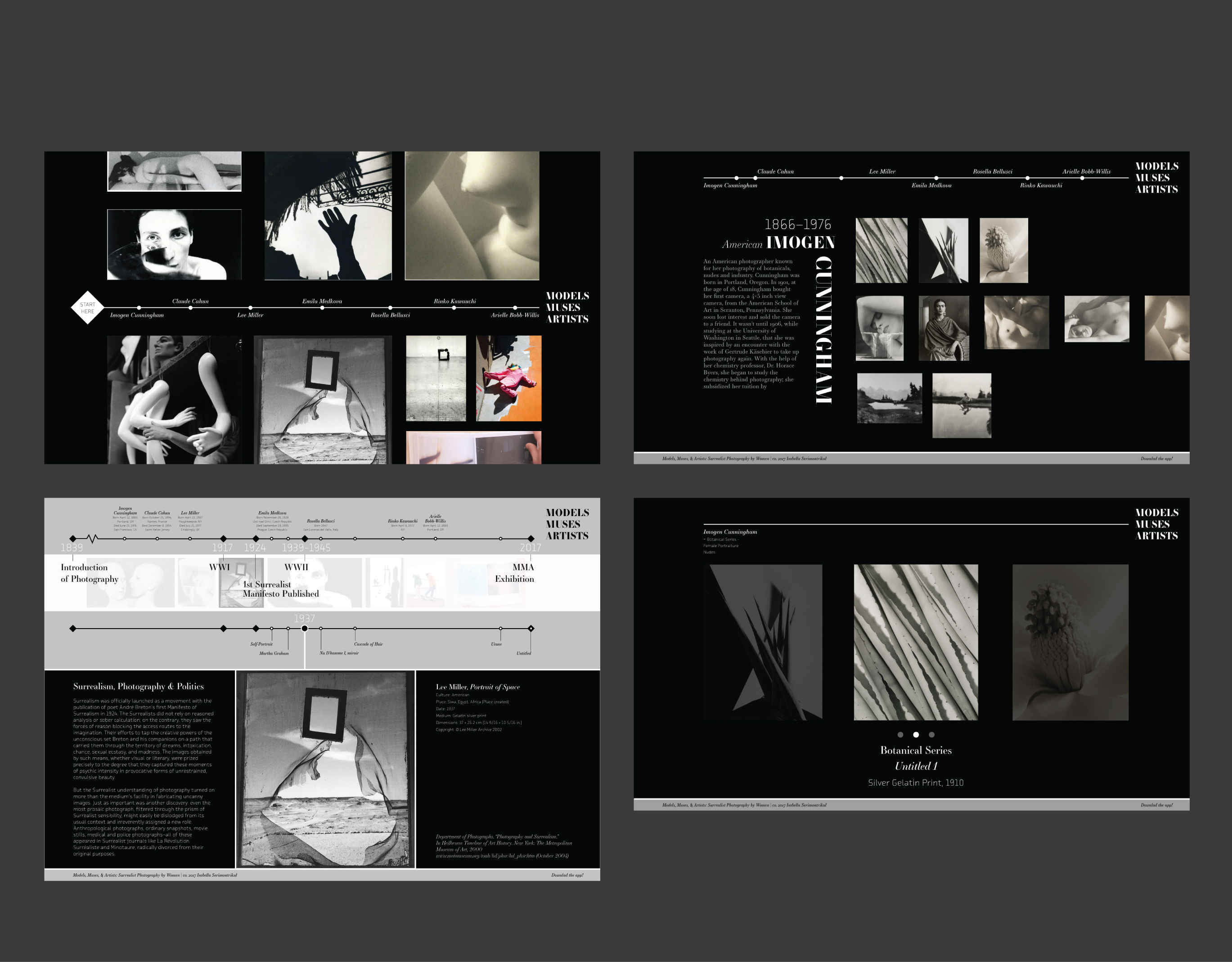Select Lee Miller on the home screen timeline
1232x962 pixels.
250,315
